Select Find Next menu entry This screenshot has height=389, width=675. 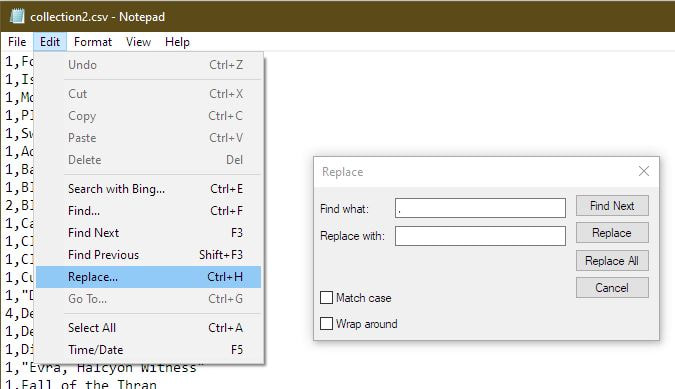(x=149, y=233)
